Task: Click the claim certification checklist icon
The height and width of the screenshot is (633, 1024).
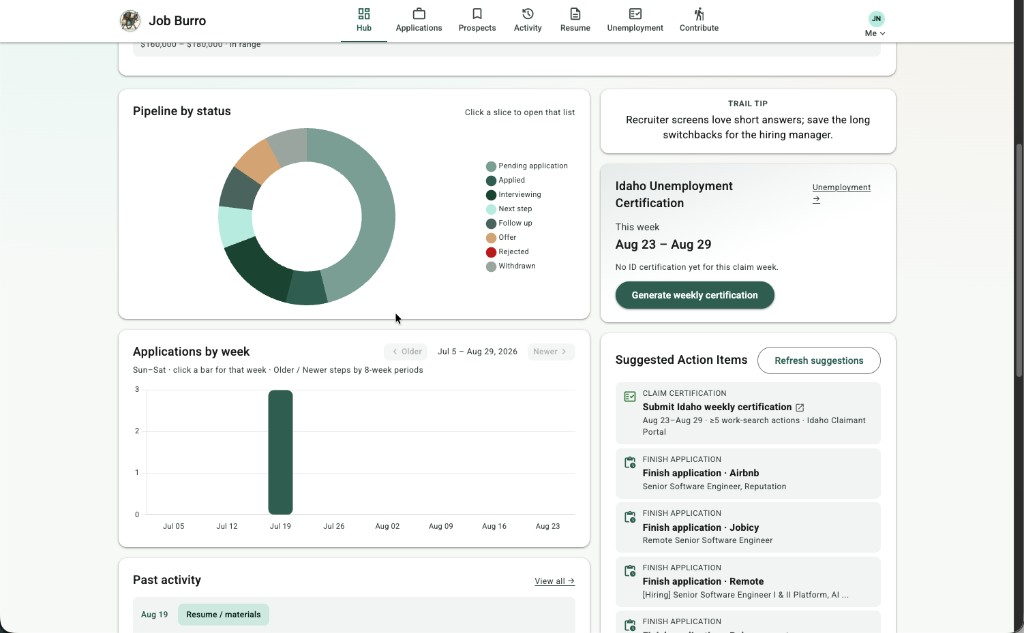Action: pyautogui.click(x=630, y=397)
